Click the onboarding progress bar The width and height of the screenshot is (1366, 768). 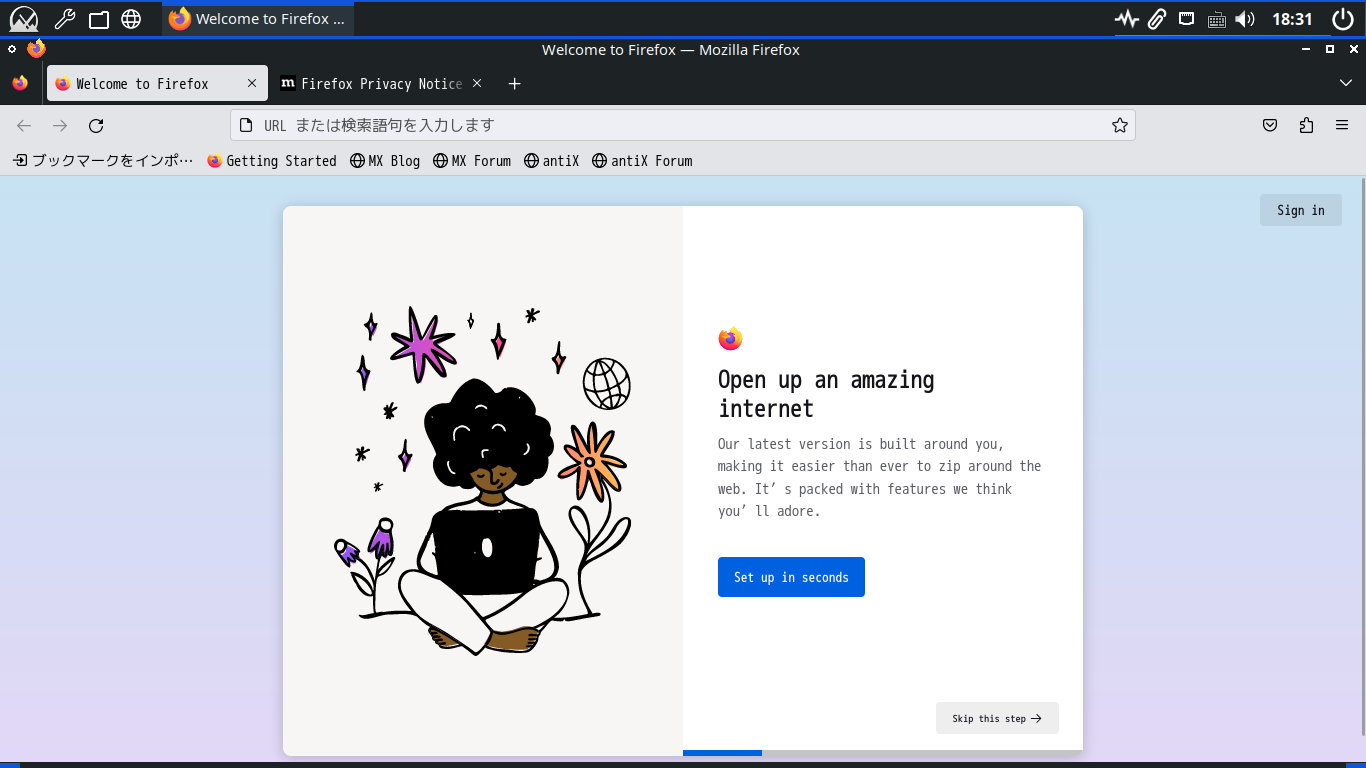[883, 752]
